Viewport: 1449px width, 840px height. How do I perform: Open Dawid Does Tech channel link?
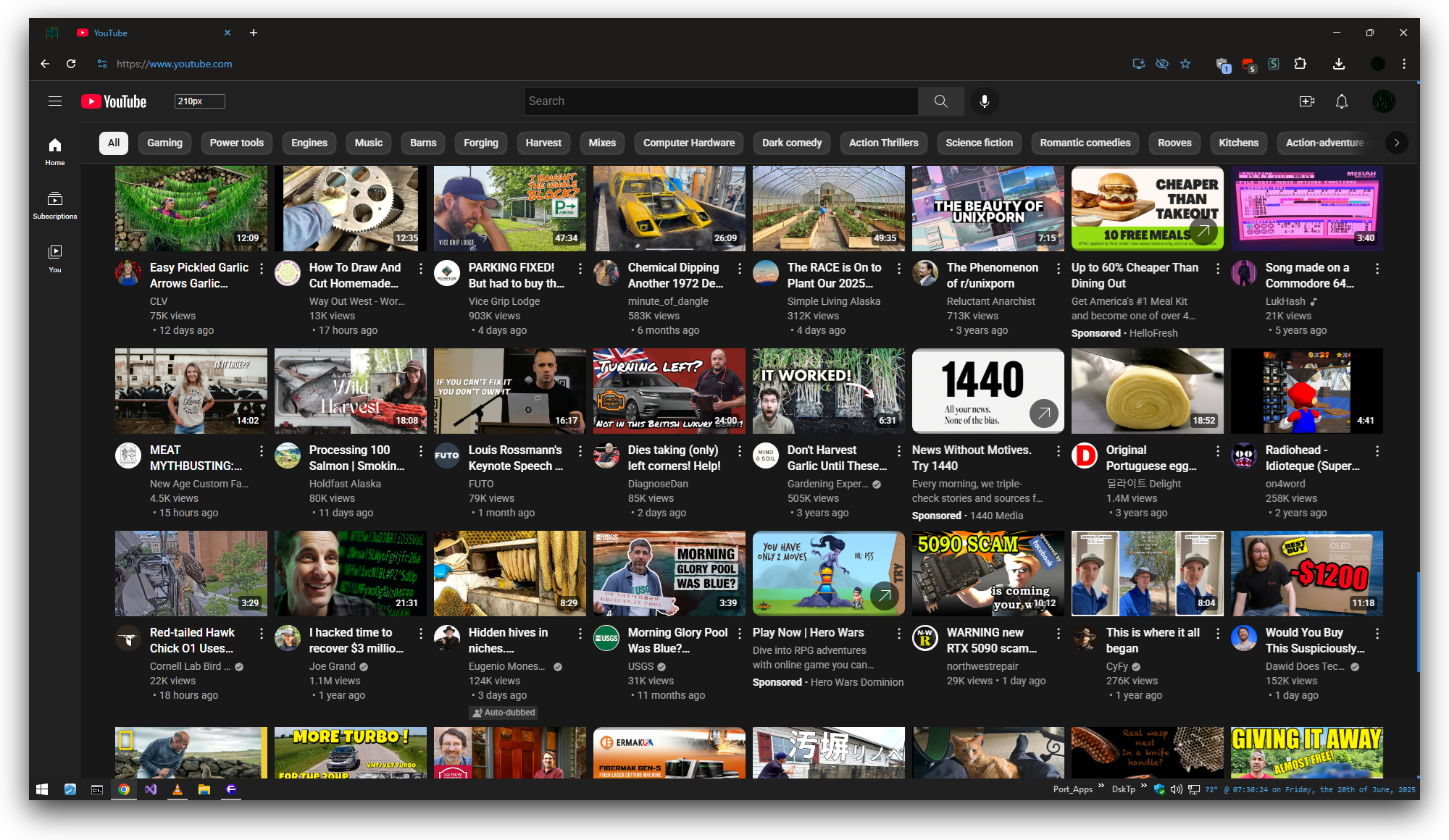[x=1305, y=666]
